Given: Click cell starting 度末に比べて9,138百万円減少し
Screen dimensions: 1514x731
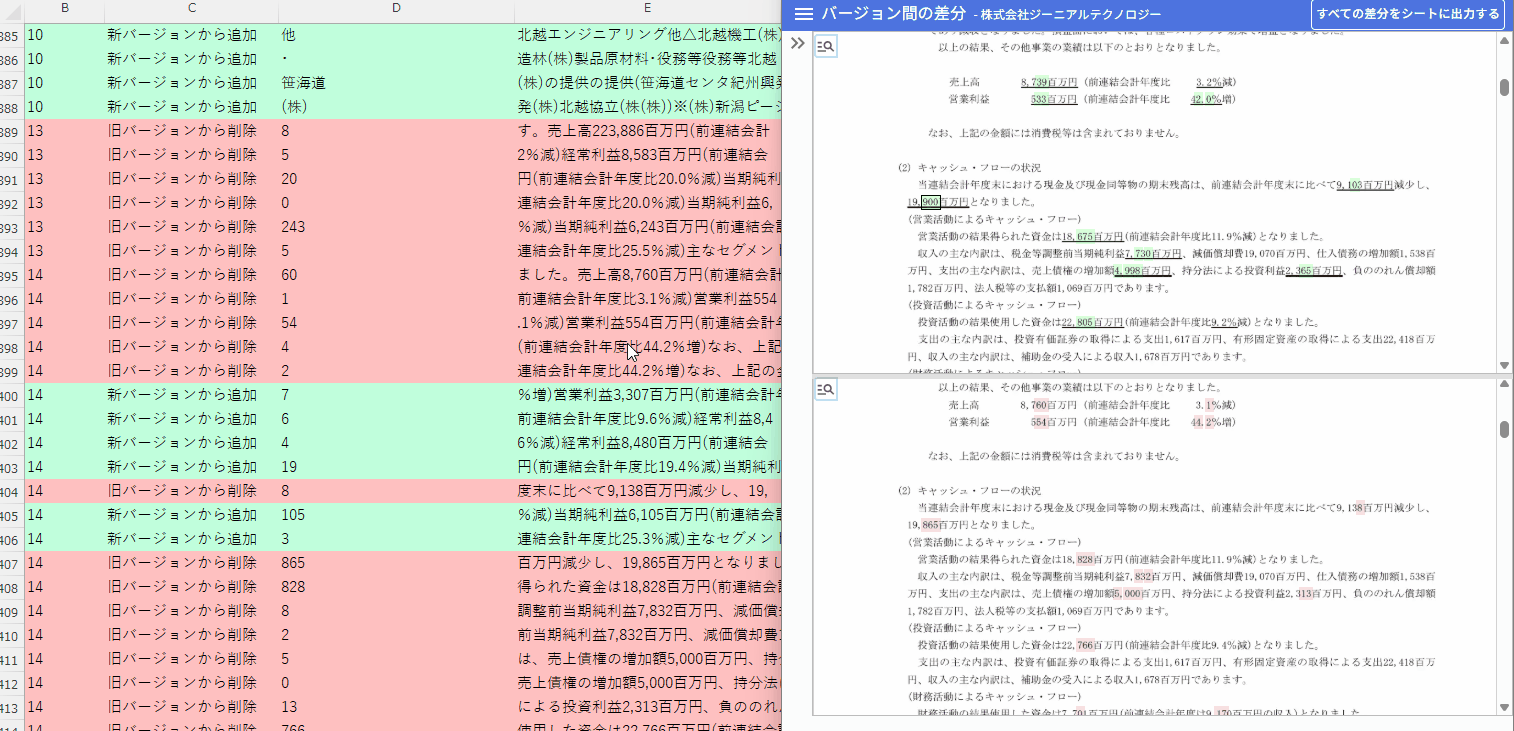Looking at the screenshot, I should click(647, 491).
